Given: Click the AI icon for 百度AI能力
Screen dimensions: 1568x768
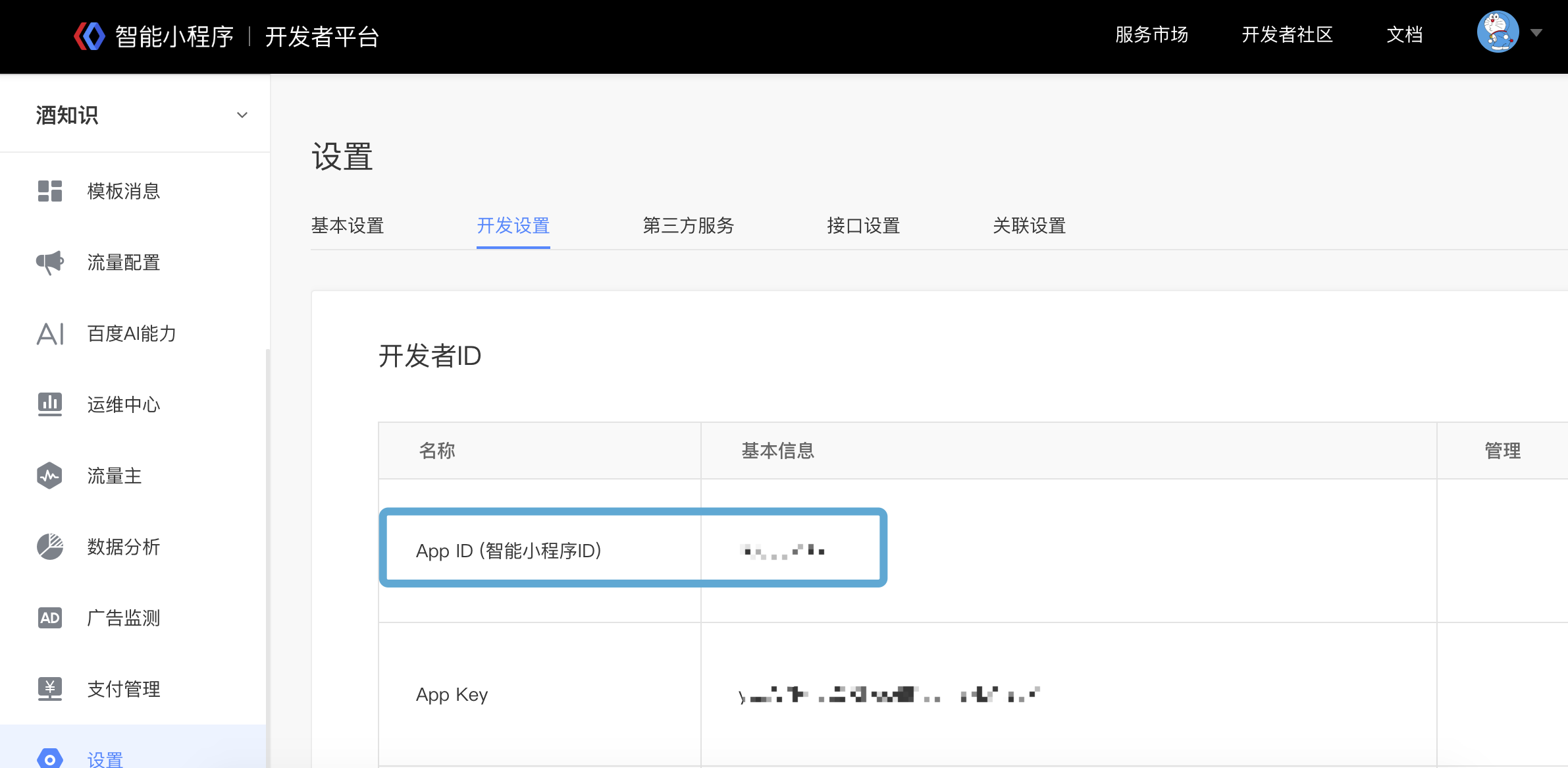Looking at the screenshot, I should tap(49, 333).
